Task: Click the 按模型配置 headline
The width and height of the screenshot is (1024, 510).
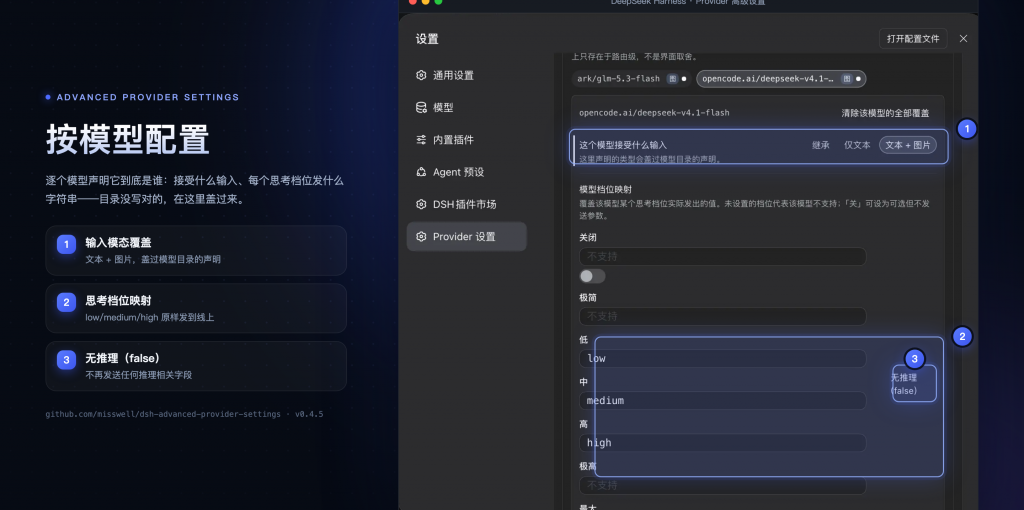Action: pyautogui.click(x=128, y=139)
